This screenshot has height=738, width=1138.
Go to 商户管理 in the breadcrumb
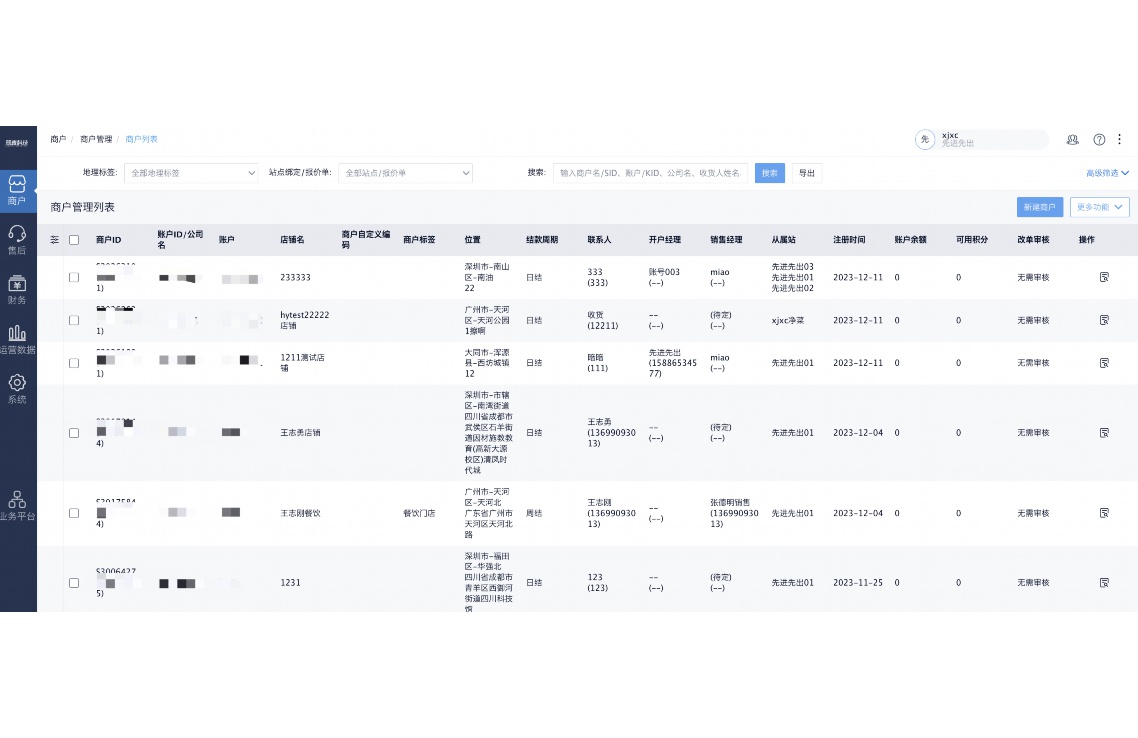coord(96,139)
